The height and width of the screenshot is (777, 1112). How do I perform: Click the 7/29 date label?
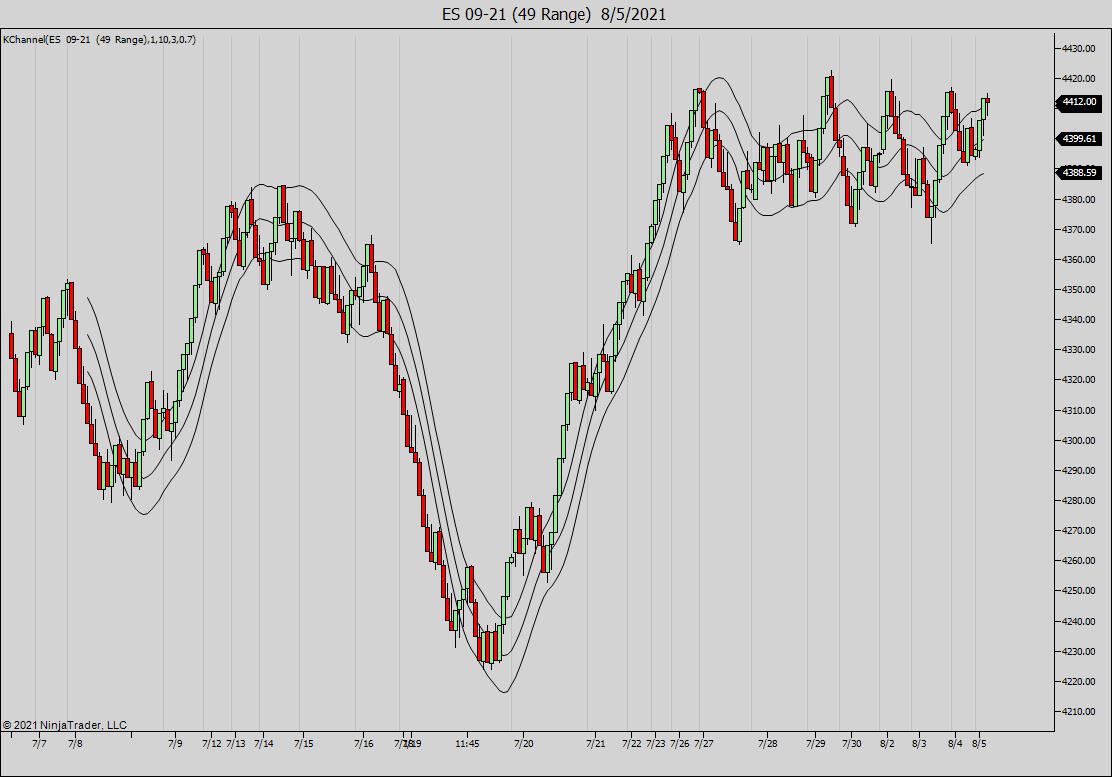[x=816, y=744]
